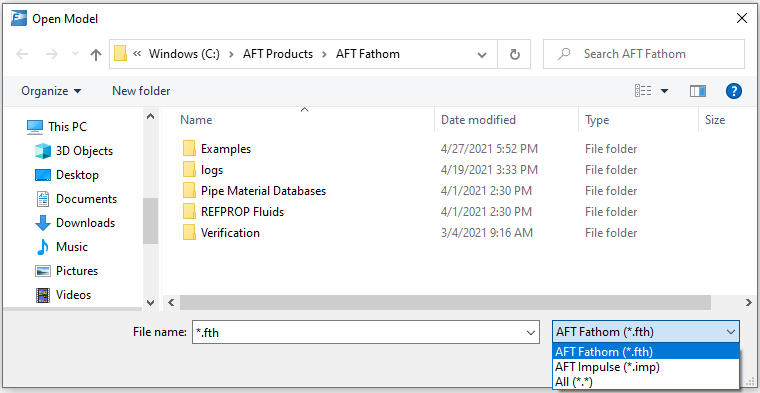Go back with the left arrow
The height and width of the screenshot is (393, 760).
click(x=22, y=54)
